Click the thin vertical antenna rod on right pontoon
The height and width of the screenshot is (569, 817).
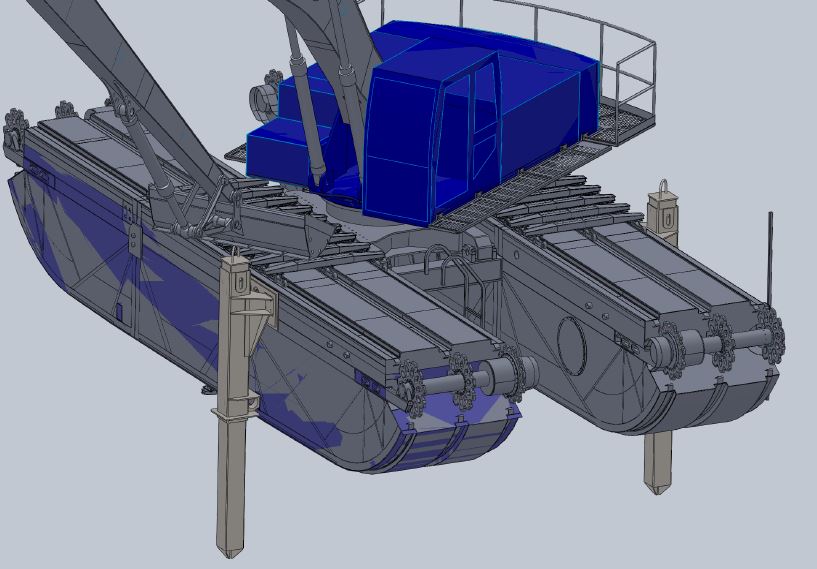(771, 258)
